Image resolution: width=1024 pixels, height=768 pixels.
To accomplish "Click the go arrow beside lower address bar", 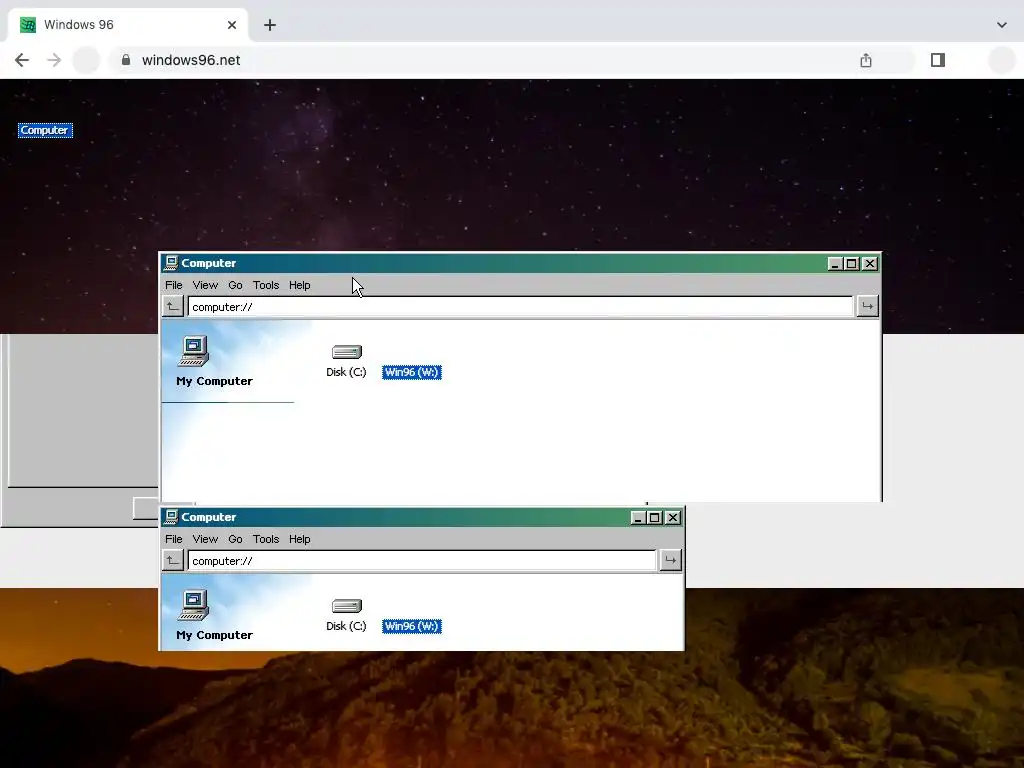I will pyautogui.click(x=671, y=560).
